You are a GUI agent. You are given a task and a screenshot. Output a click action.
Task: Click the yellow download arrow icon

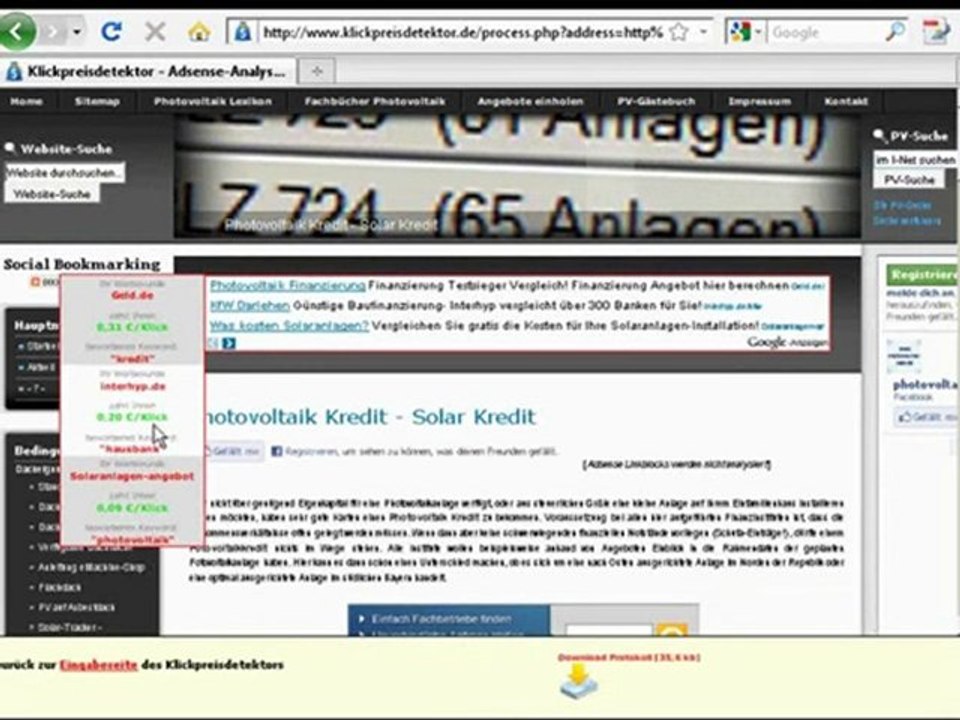tap(579, 682)
